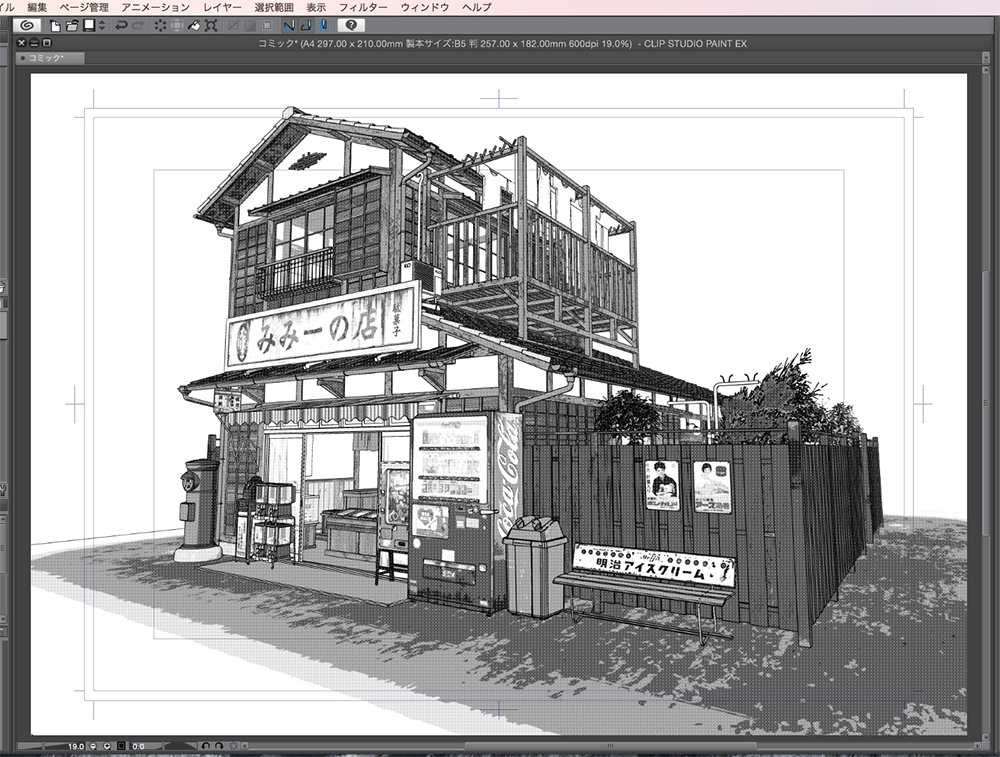Minimize the CLIP STUDIO PAINT window
The height and width of the screenshot is (757, 1000).
point(34,43)
